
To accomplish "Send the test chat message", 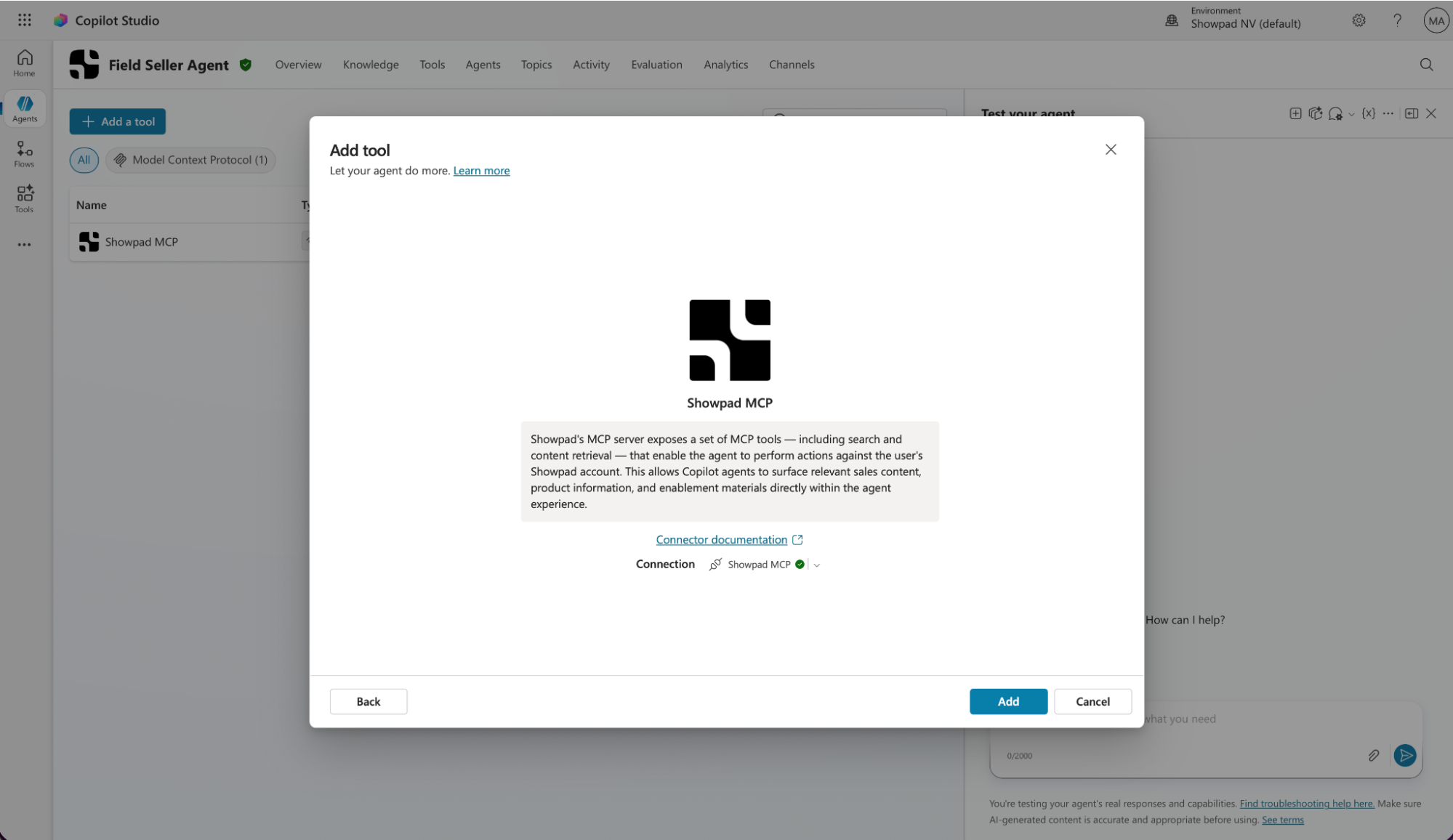I will click(x=1405, y=756).
